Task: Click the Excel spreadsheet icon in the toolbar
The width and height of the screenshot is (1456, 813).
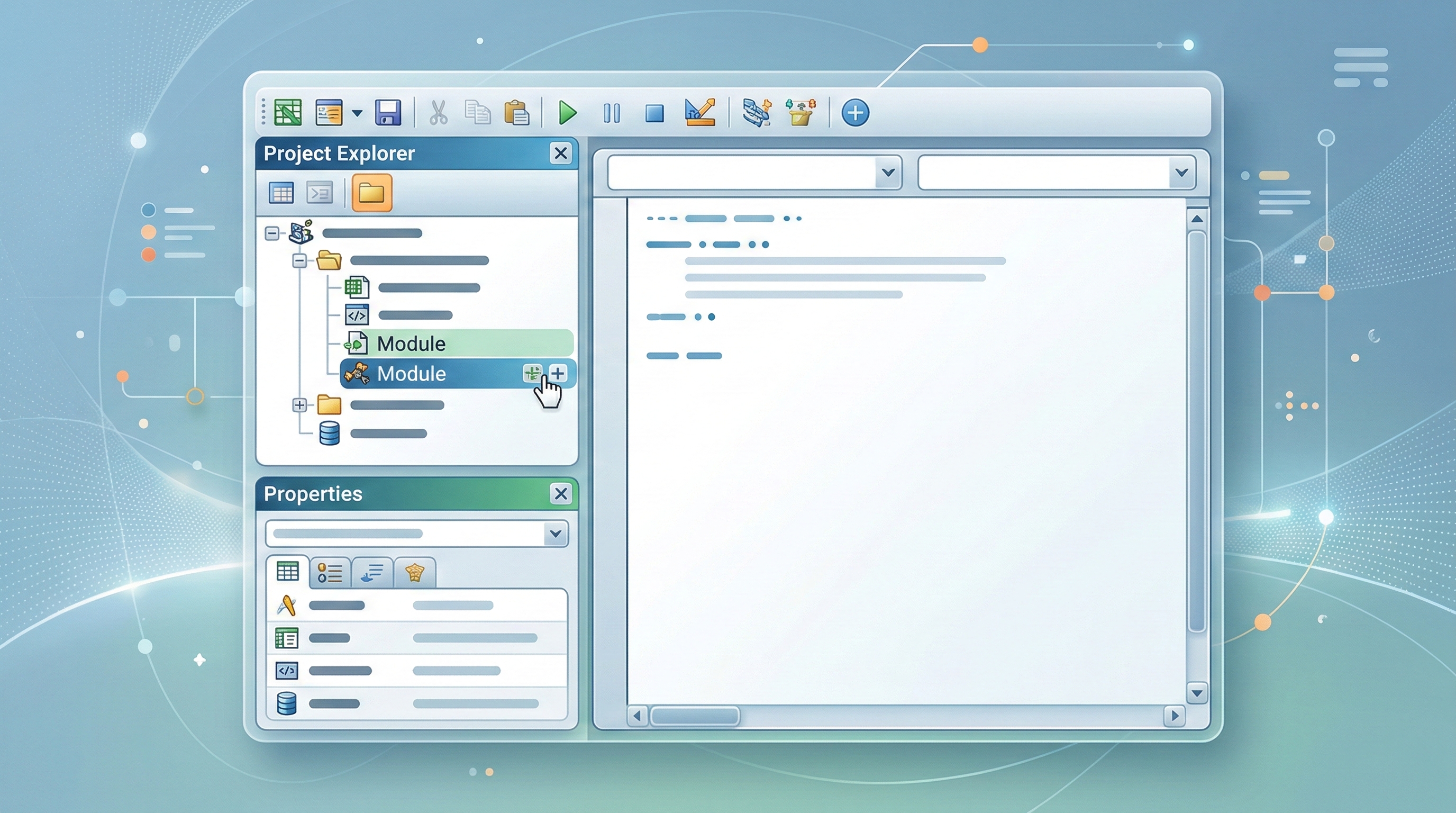Action: coord(288,112)
